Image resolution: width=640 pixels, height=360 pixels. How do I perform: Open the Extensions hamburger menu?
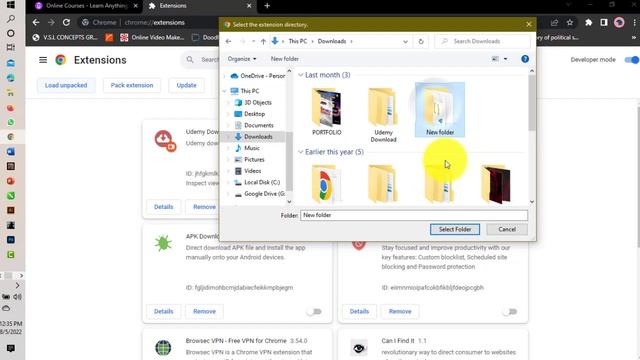tap(43, 60)
